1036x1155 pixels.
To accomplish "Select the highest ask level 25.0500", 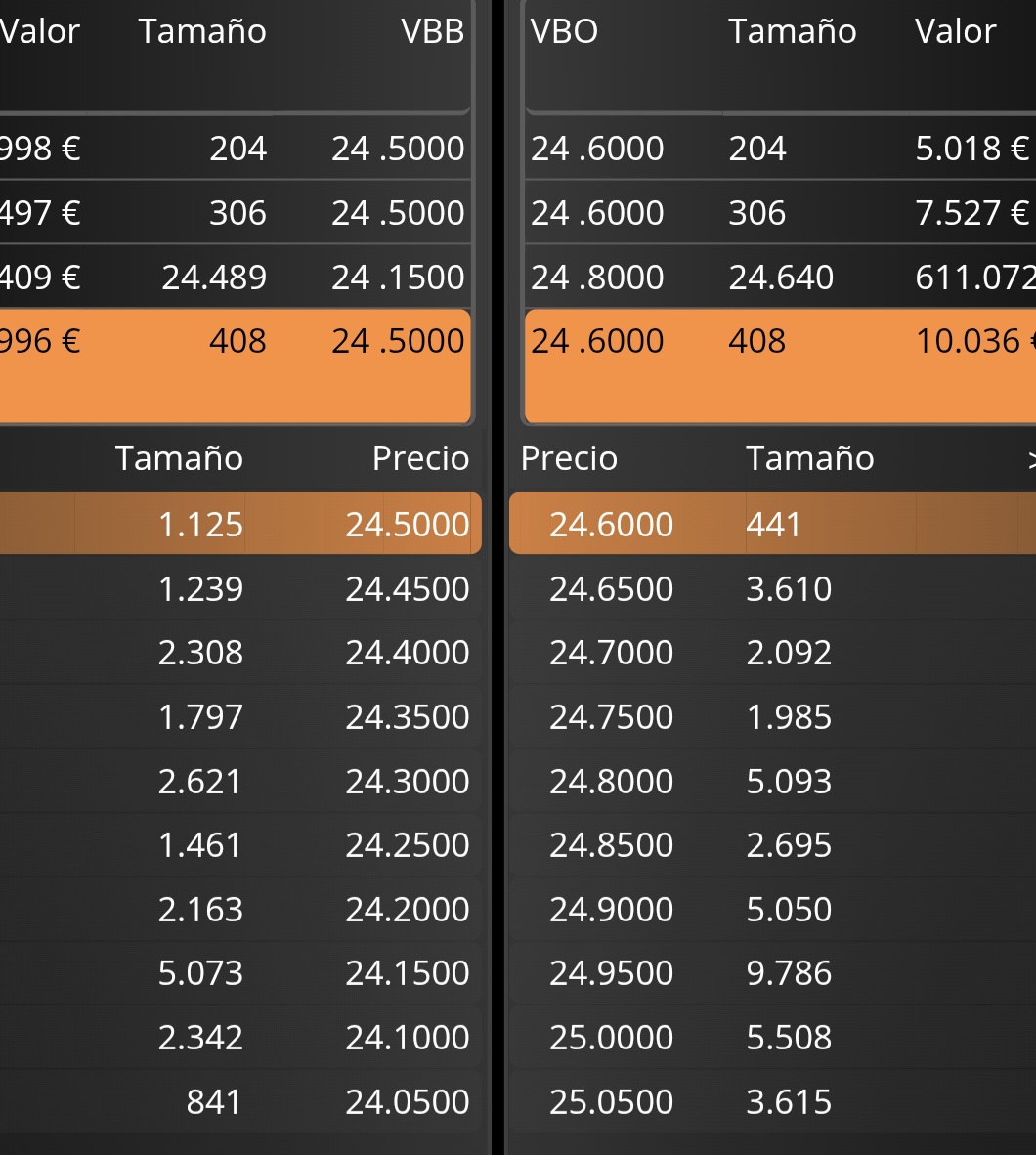I will tap(611, 1102).
